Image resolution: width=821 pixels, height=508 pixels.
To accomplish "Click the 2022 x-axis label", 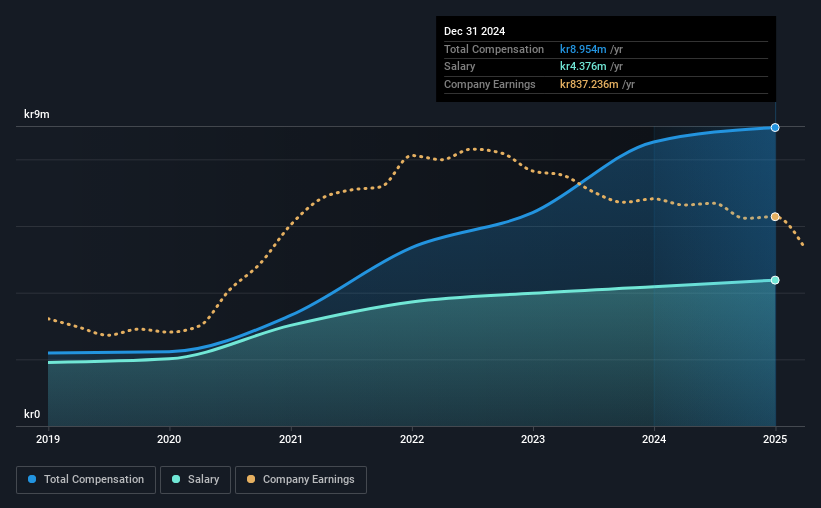I will [x=412, y=439].
